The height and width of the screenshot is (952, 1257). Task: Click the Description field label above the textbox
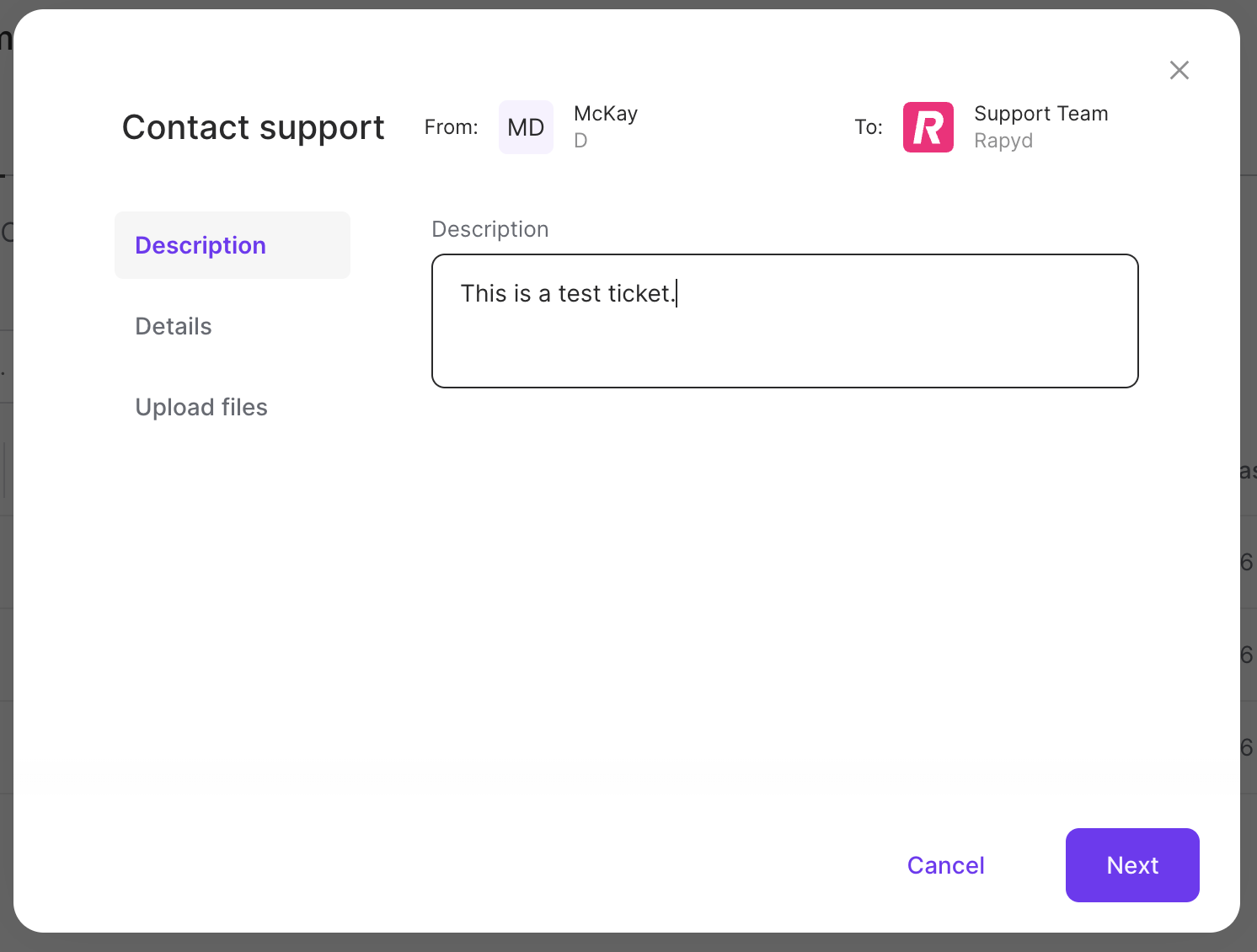[x=490, y=228]
